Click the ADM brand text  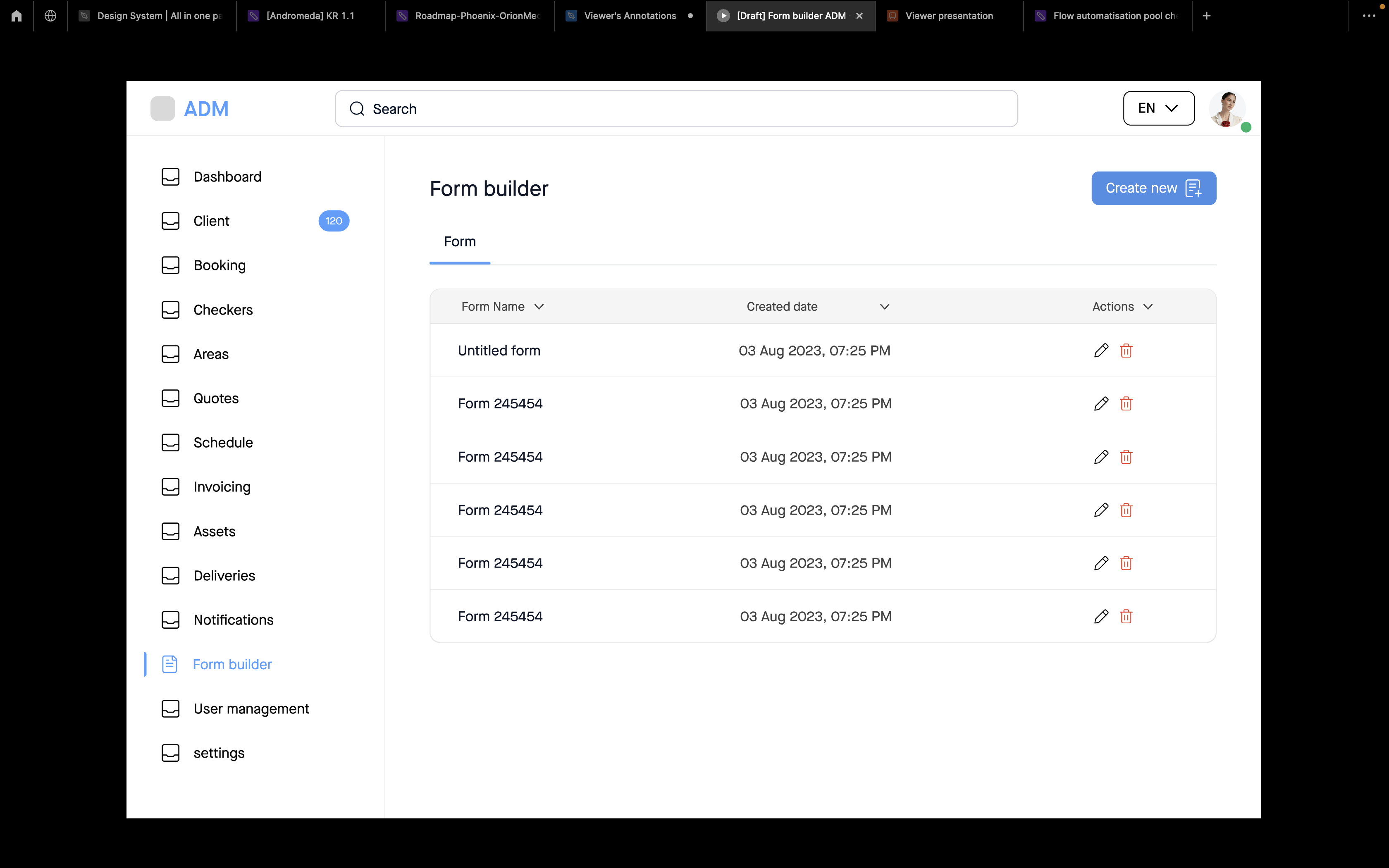click(206, 108)
